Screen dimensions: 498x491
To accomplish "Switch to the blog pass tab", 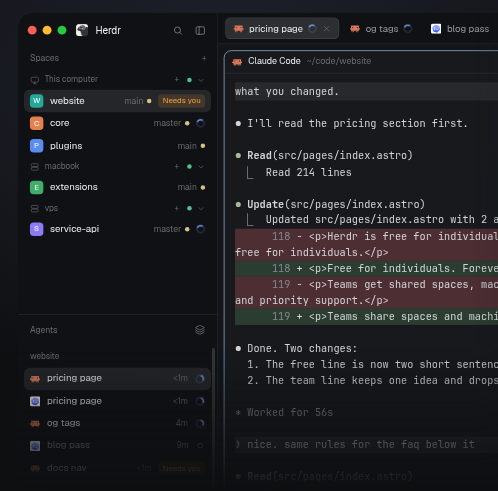I will (x=461, y=29).
